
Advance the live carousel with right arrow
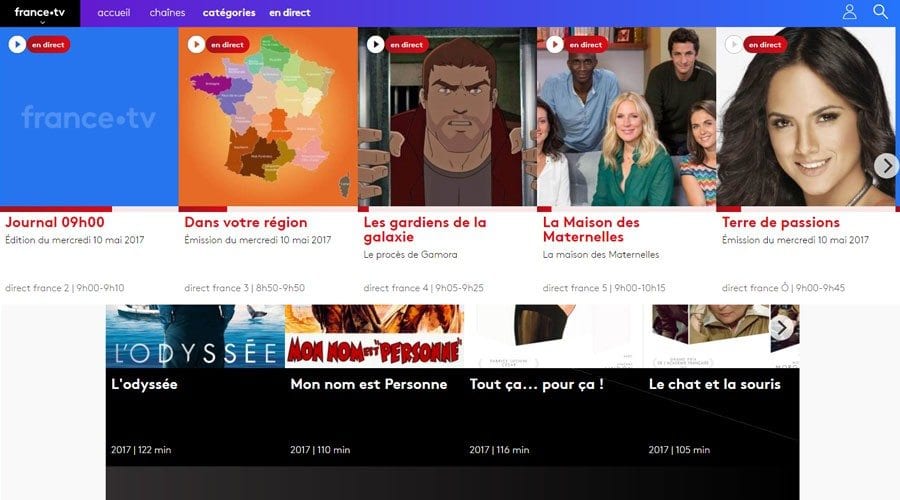point(887,166)
